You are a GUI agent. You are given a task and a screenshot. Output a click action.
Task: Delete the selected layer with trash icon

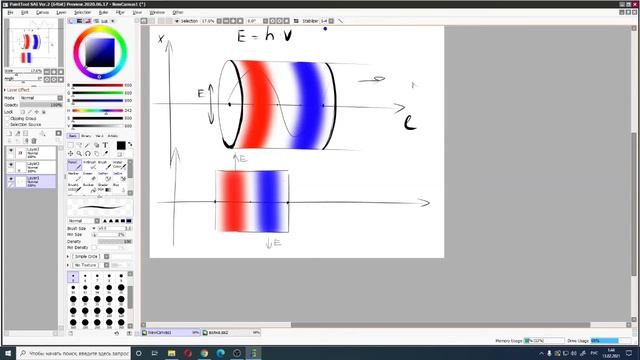pos(34,141)
